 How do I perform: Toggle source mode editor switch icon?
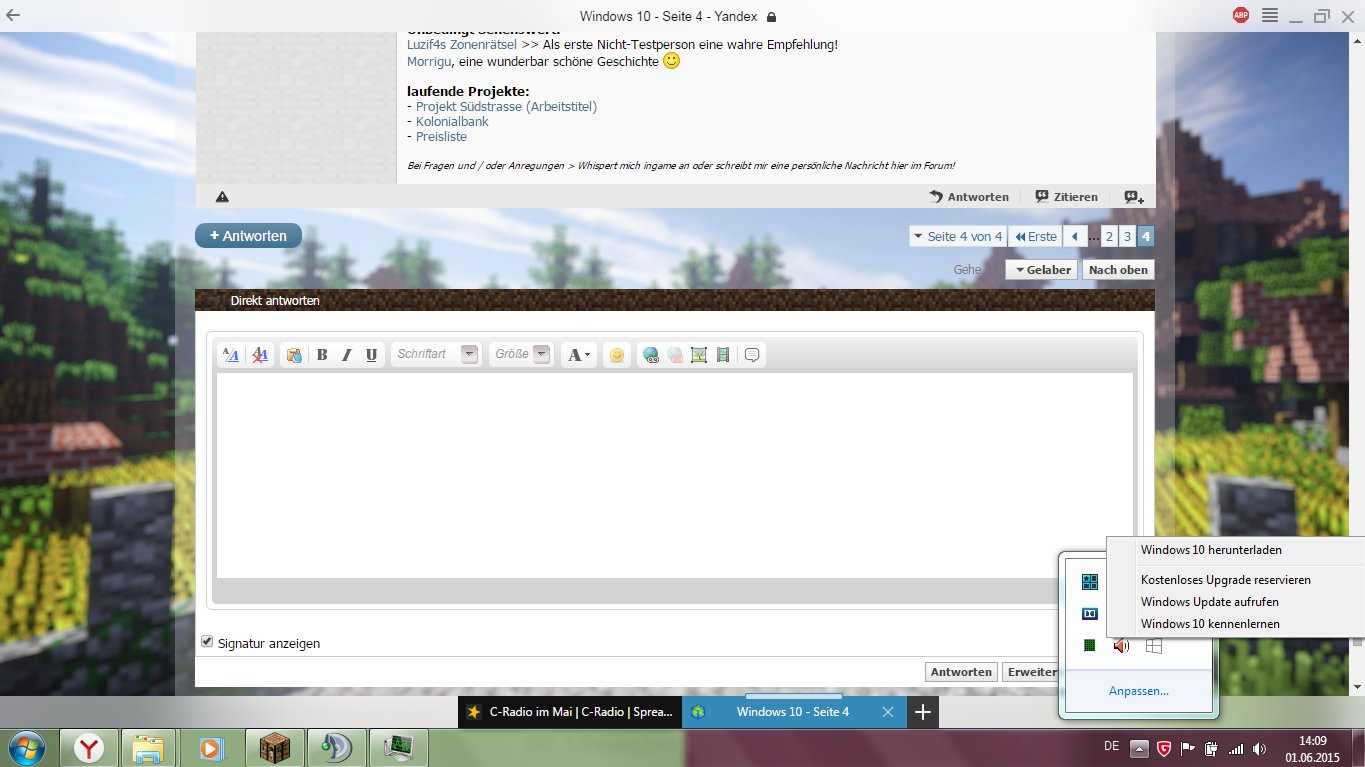(231, 355)
